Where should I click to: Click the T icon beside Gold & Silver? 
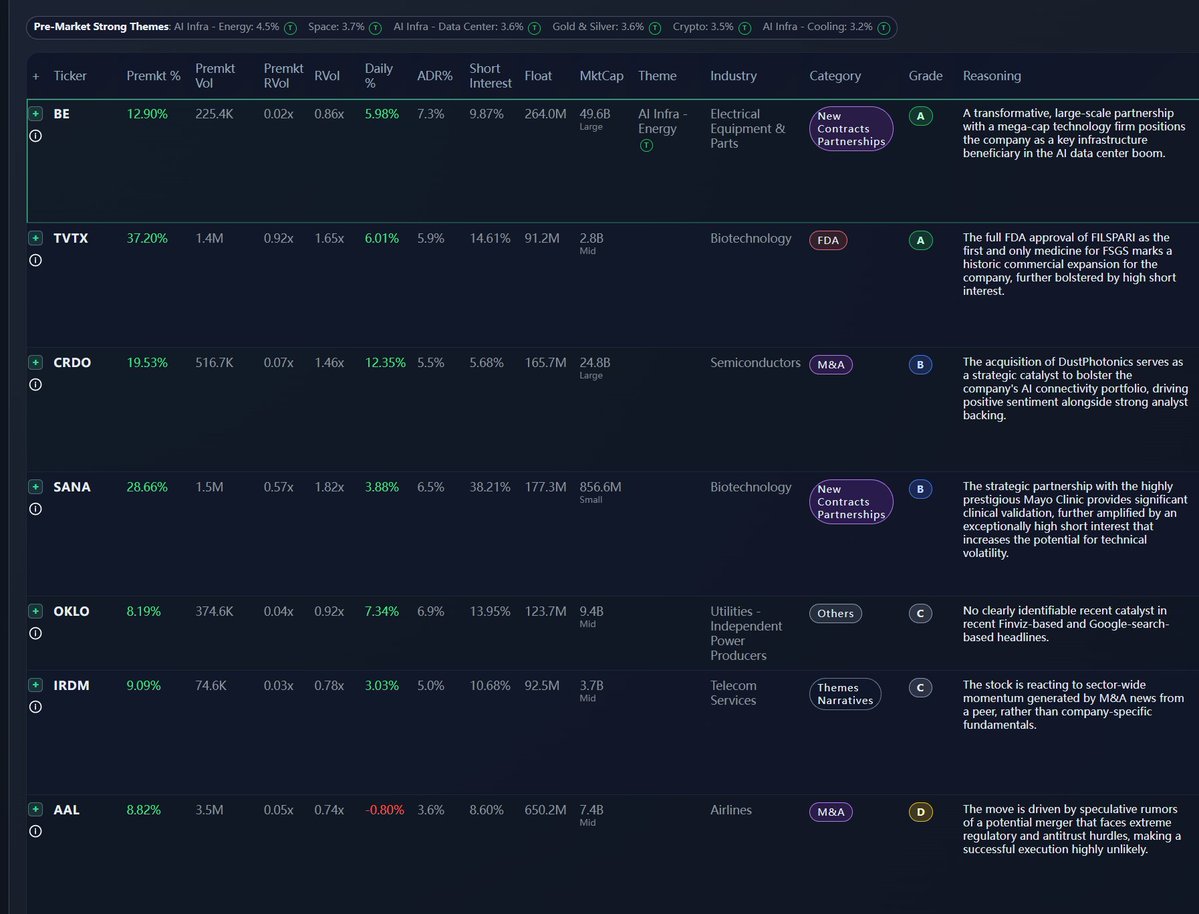pos(655,28)
